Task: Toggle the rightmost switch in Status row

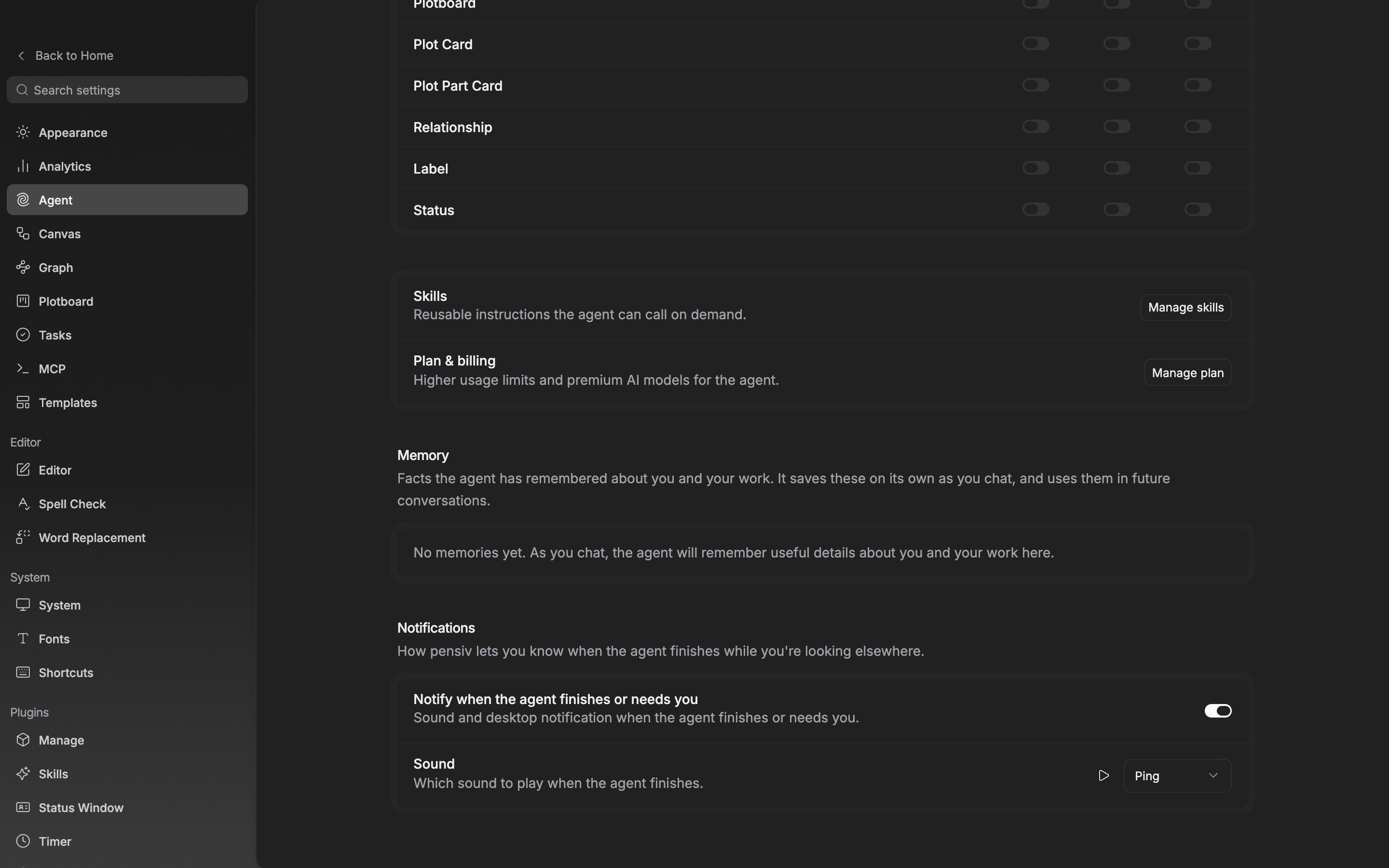Action: point(1198,210)
